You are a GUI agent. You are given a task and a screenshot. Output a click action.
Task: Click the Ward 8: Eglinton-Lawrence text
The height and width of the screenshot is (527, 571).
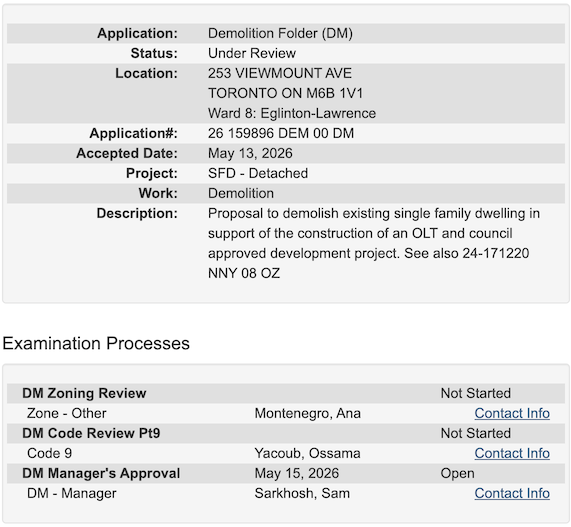click(292, 113)
